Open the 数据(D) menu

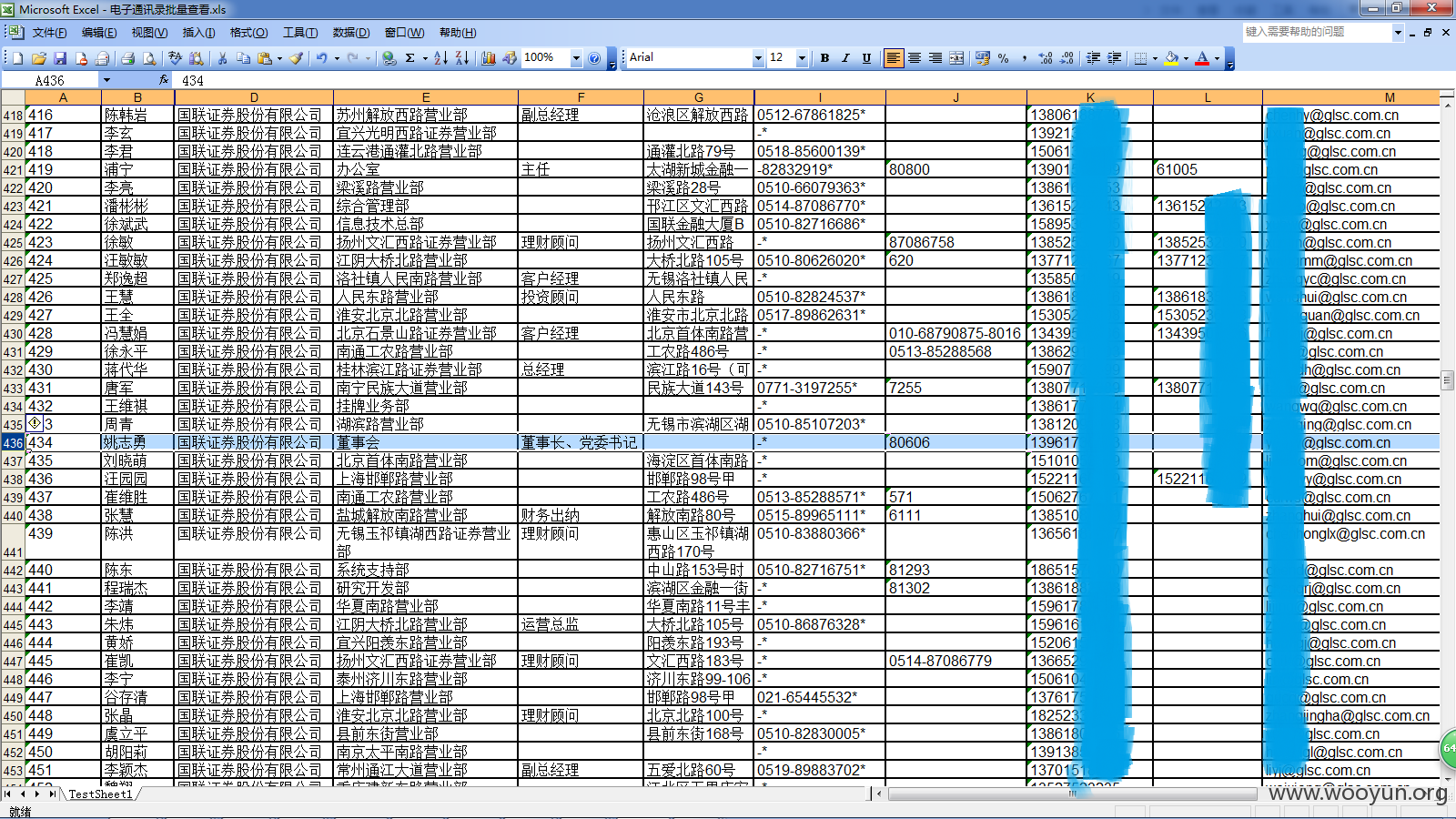point(351,33)
